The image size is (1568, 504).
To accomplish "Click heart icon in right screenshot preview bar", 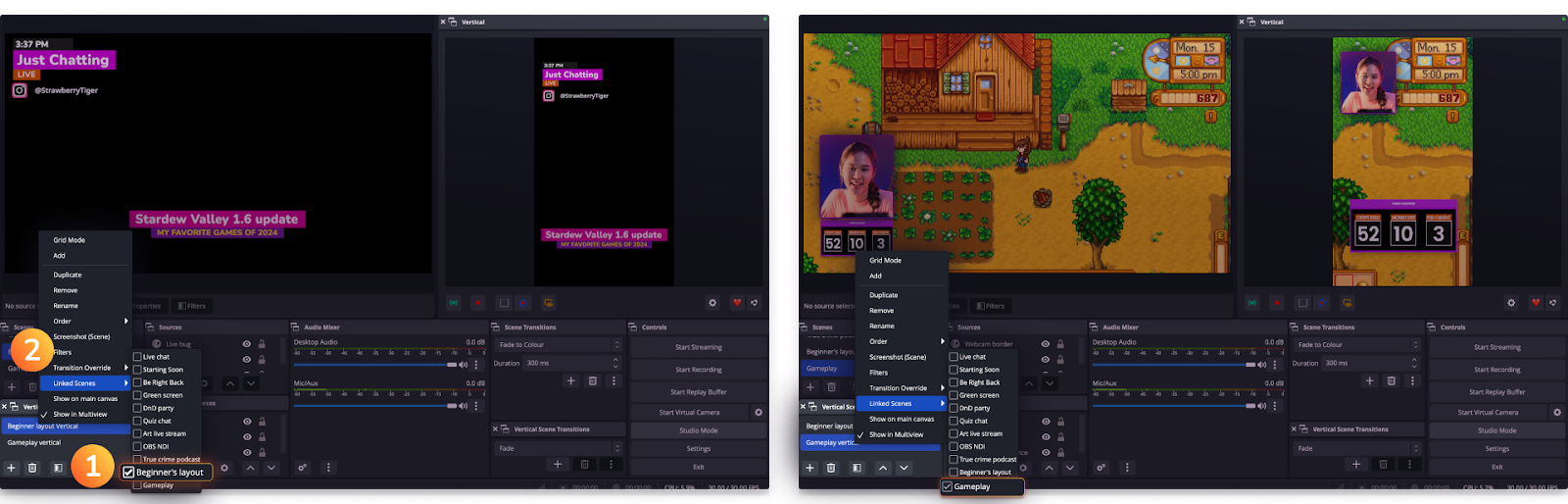I will tap(1536, 303).
